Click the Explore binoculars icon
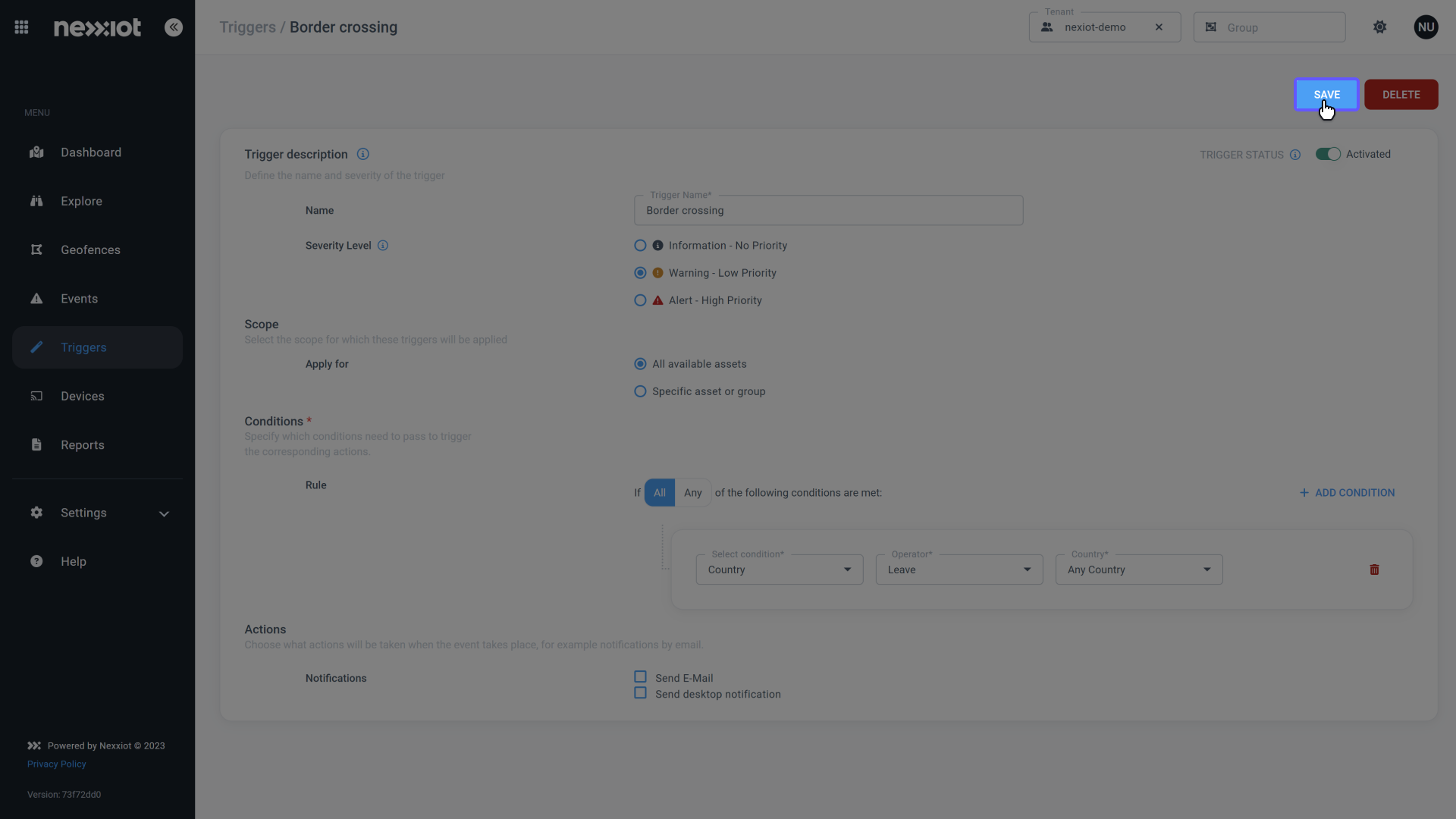 click(x=36, y=201)
